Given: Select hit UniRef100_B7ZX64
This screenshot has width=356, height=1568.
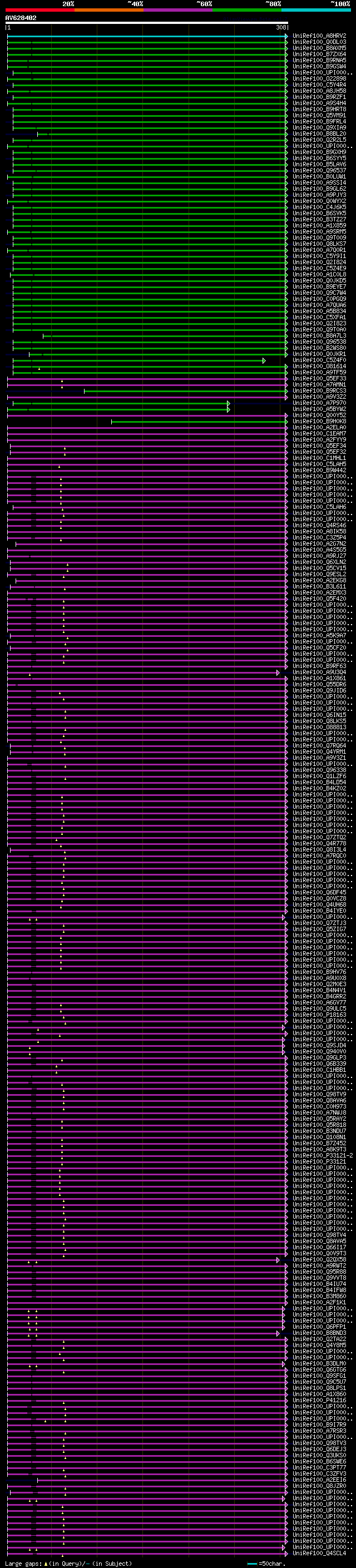Looking at the screenshot, I should 319,54.
